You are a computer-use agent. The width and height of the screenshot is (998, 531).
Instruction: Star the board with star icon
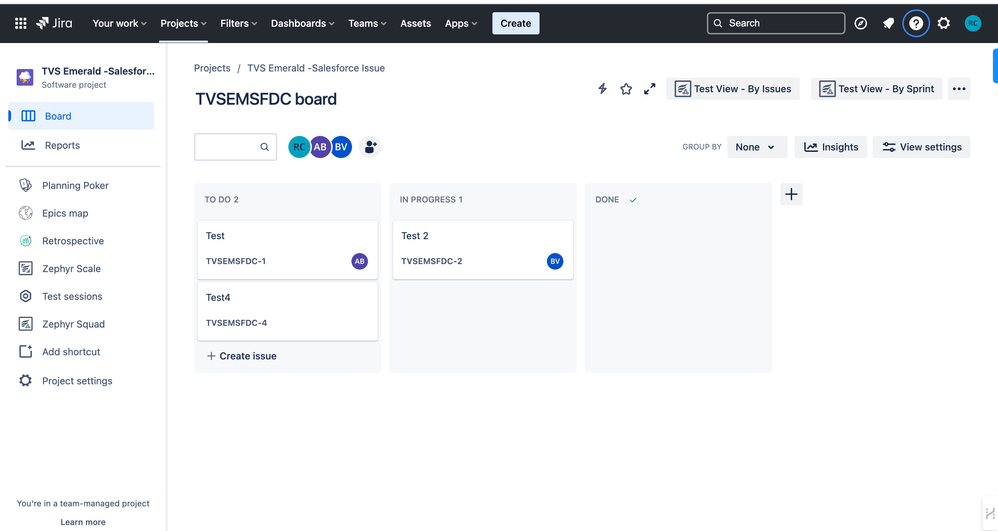click(x=626, y=89)
